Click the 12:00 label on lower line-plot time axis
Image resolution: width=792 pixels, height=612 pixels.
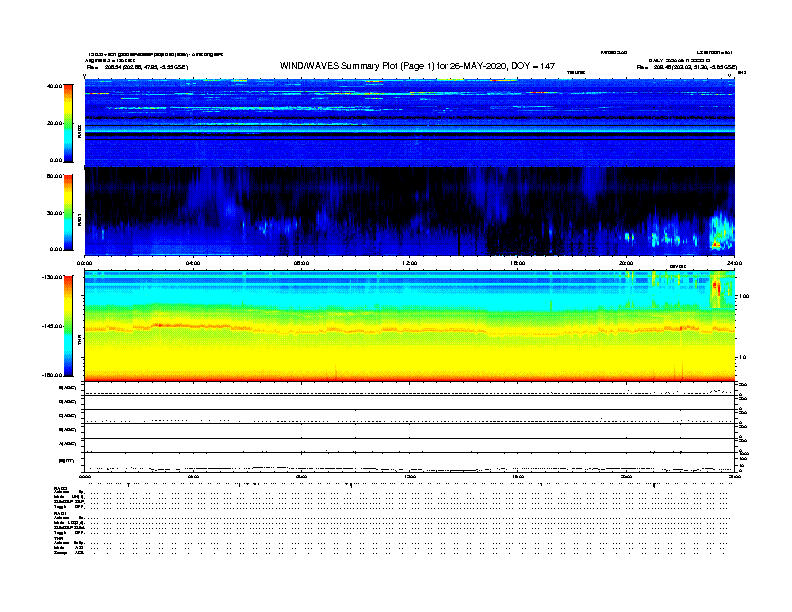pyautogui.click(x=410, y=477)
